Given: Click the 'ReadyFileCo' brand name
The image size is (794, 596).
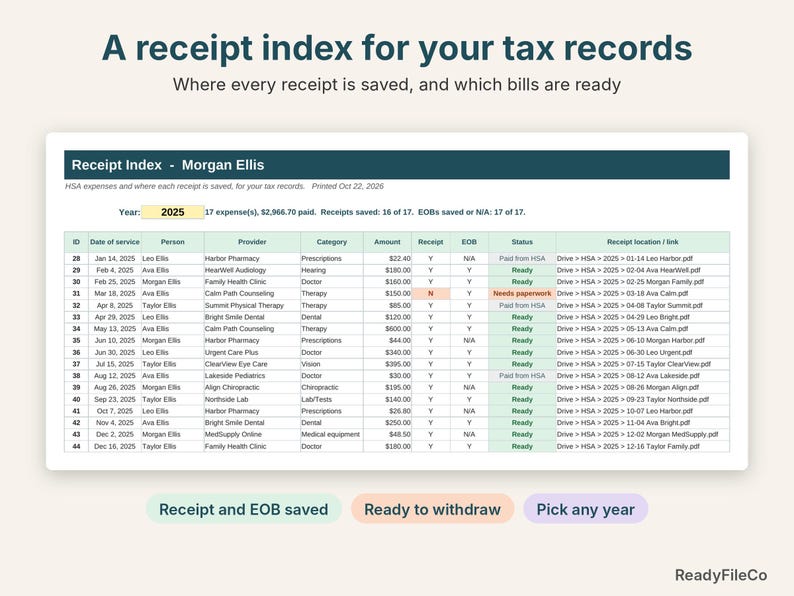Looking at the screenshot, I should click(721, 575).
